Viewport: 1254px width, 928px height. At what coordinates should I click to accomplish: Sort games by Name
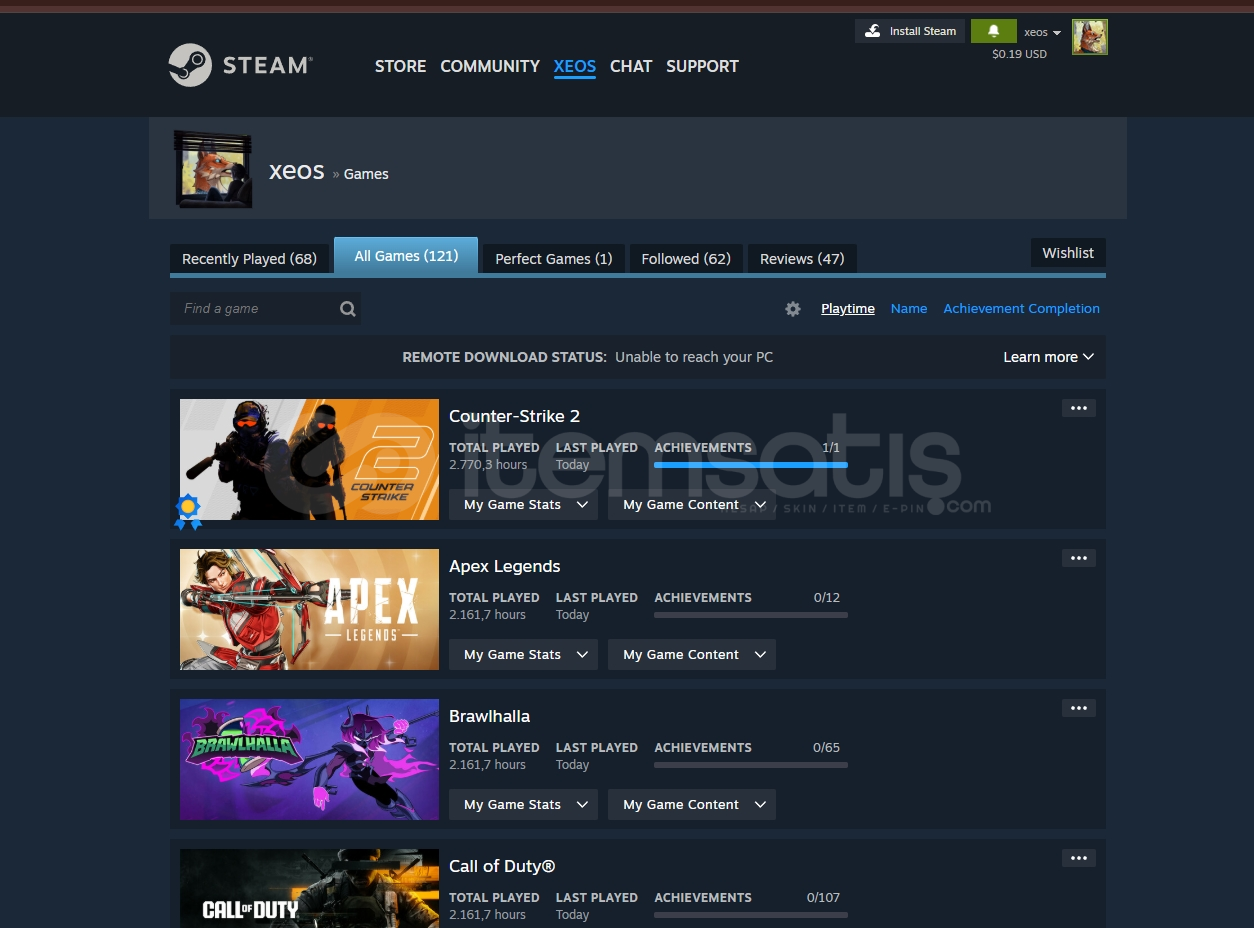pyautogui.click(x=909, y=309)
